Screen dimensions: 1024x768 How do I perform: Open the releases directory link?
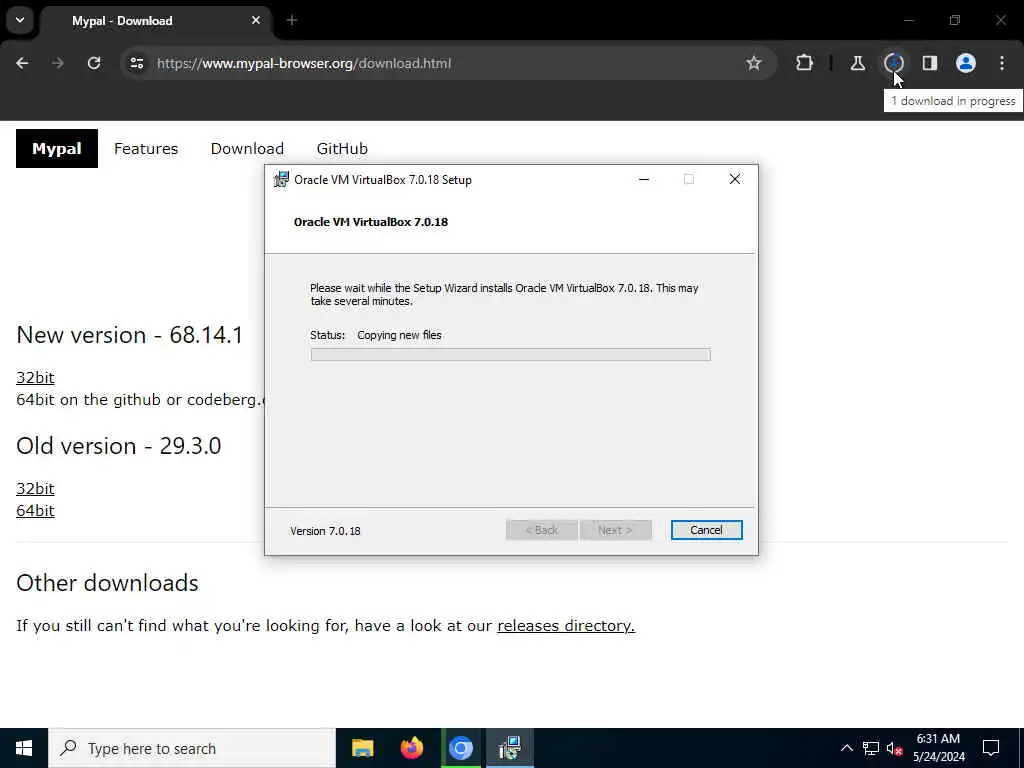566,626
